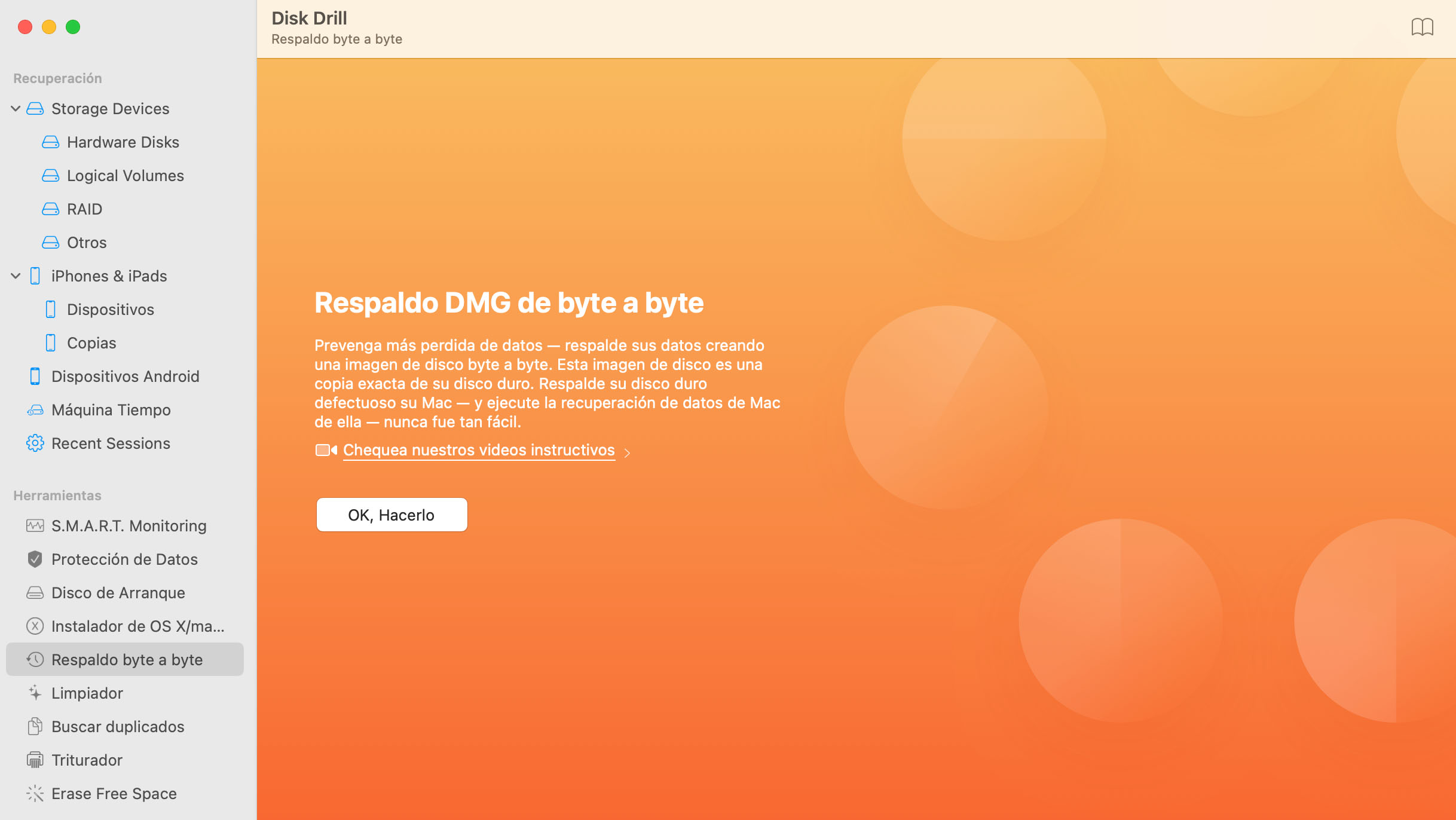1456x820 pixels.
Task: Select Recent Sessions menu item
Action: pos(111,442)
